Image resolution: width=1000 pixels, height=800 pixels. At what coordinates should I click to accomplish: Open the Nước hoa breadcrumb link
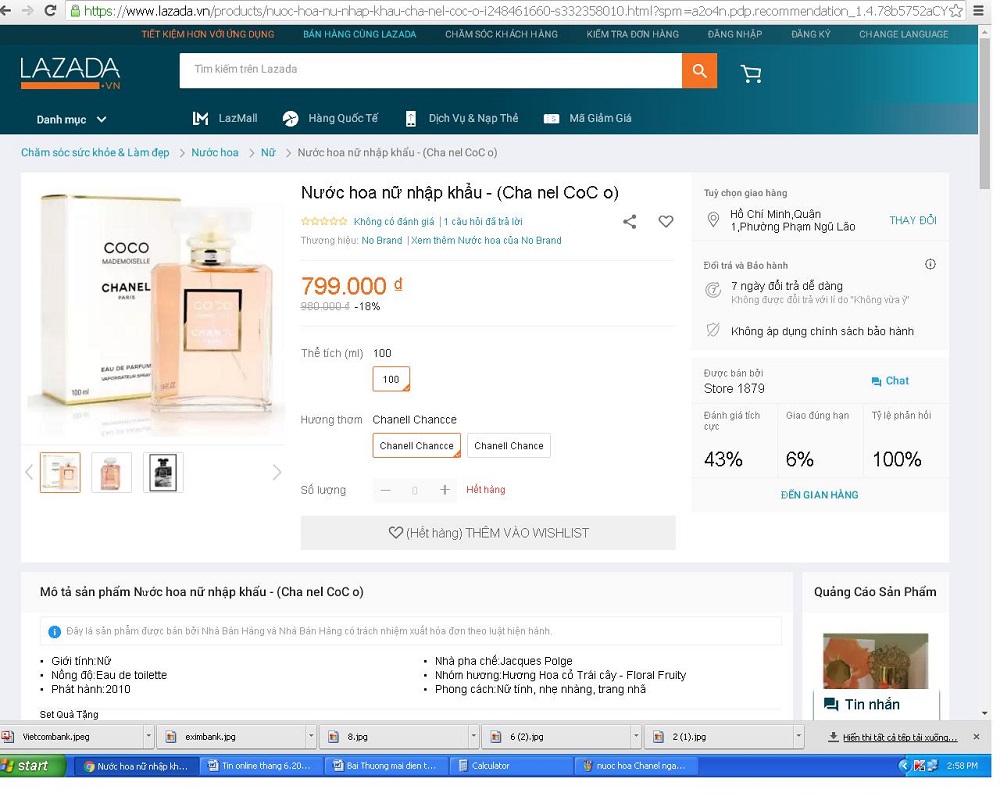tap(215, 152)
